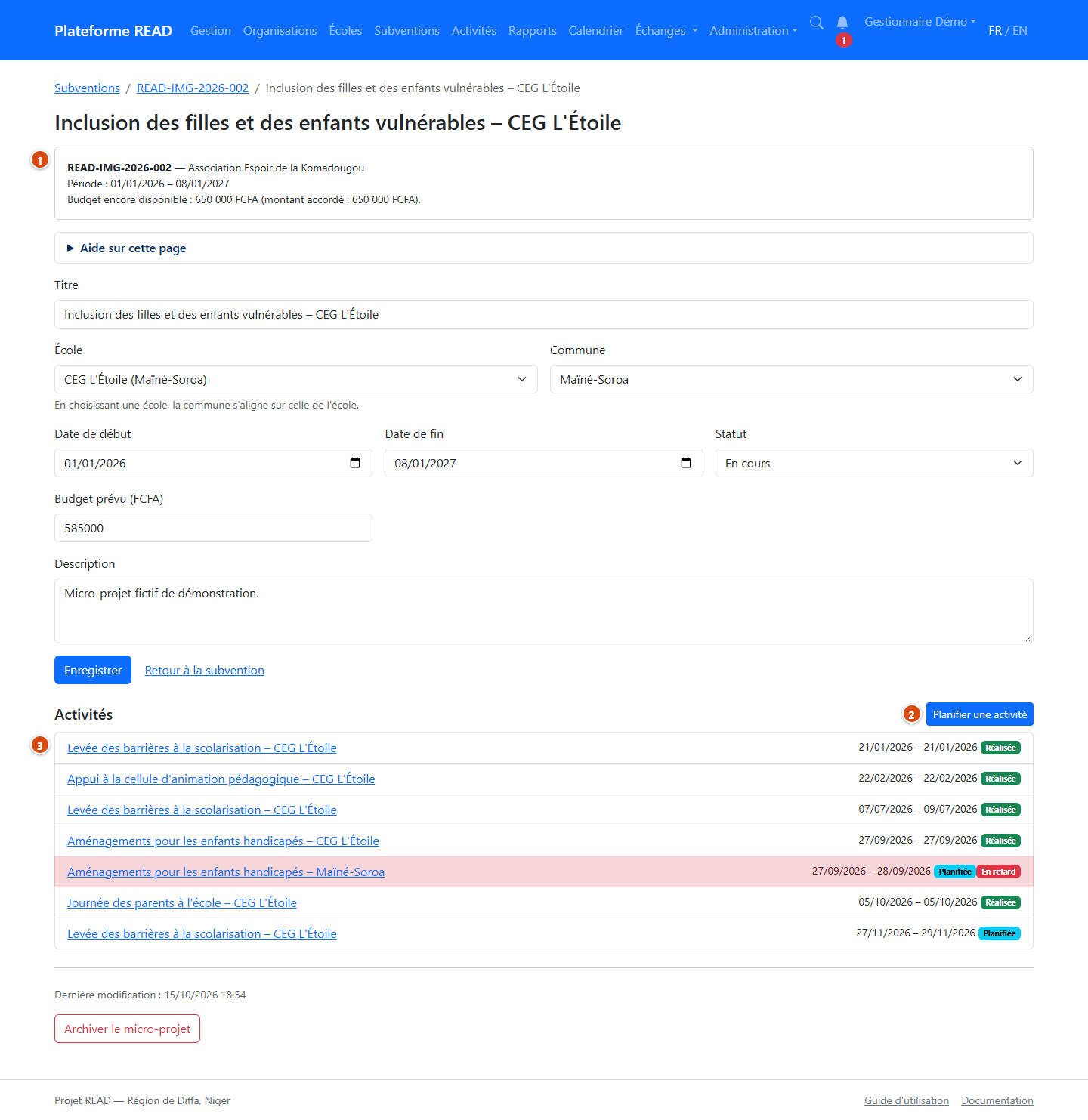Open the Administration dropdown menu
Image resolution: width=1088 pixels, height=1120 pixels.
pos(753,31)
